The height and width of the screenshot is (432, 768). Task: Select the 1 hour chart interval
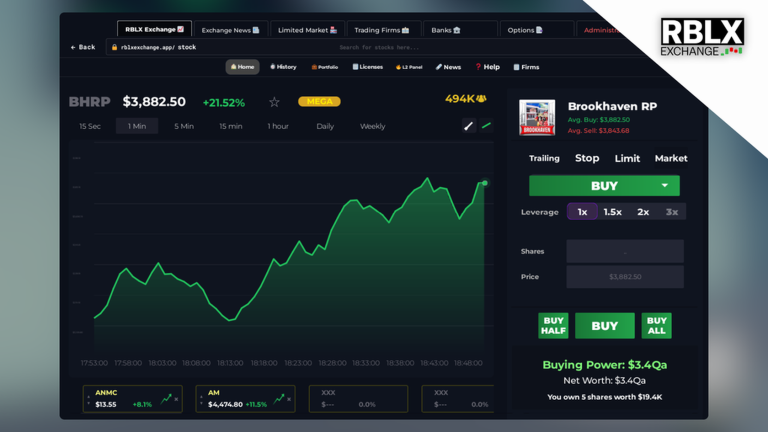point(278,126)
